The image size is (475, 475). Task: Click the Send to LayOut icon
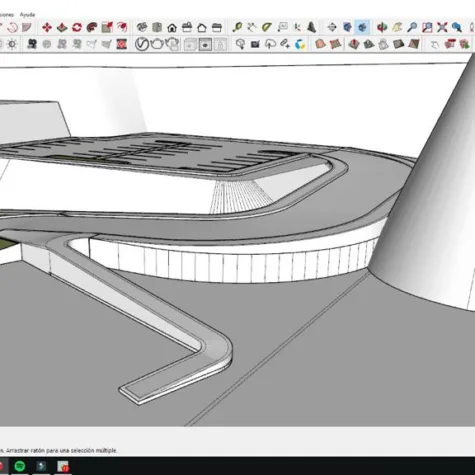pos(285,44)
